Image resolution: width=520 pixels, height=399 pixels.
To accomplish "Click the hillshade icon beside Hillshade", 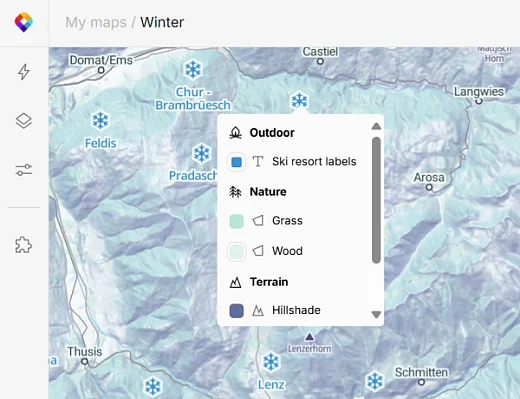I will point(258,310).
